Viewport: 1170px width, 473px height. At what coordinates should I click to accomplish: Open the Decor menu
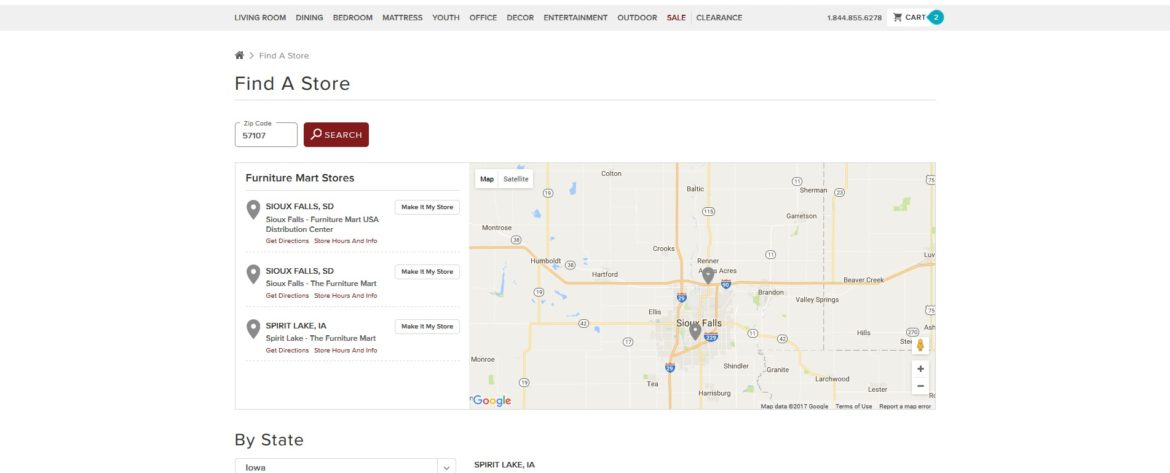tap(520, 18)
